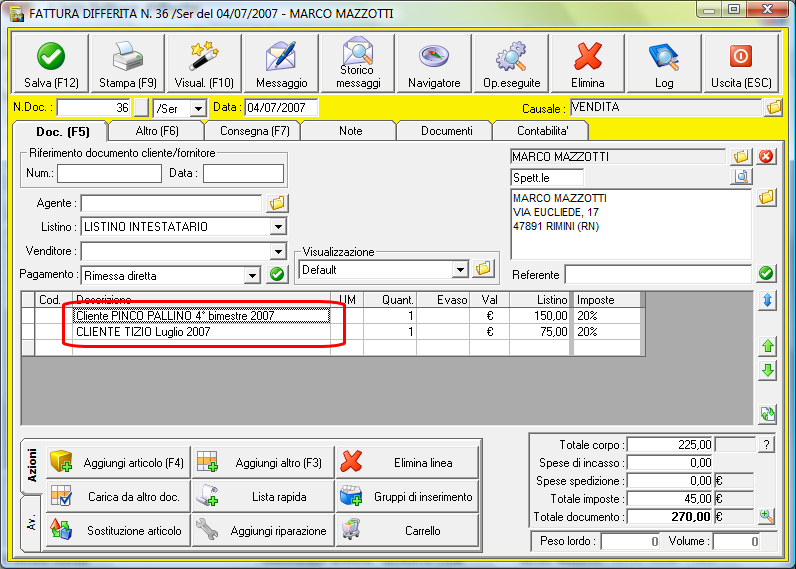Open the Listino dropdown

(x=278, y=227)
